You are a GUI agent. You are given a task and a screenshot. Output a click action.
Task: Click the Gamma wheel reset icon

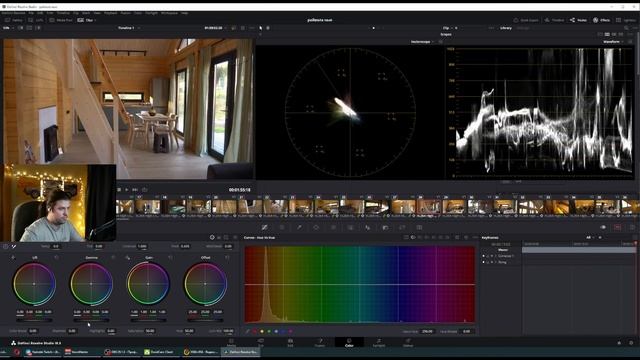pyautogui.click(x=113, y=258)
